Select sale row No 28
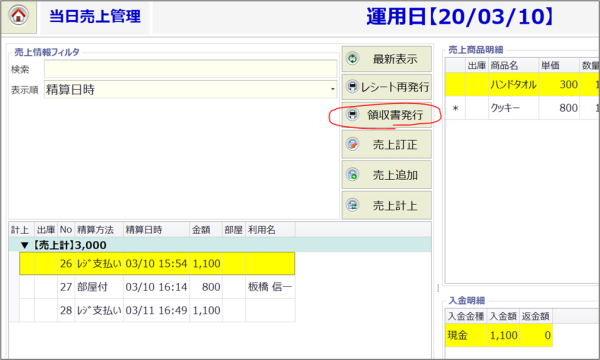Screen dimensions: 600x360 coord(157,310)
